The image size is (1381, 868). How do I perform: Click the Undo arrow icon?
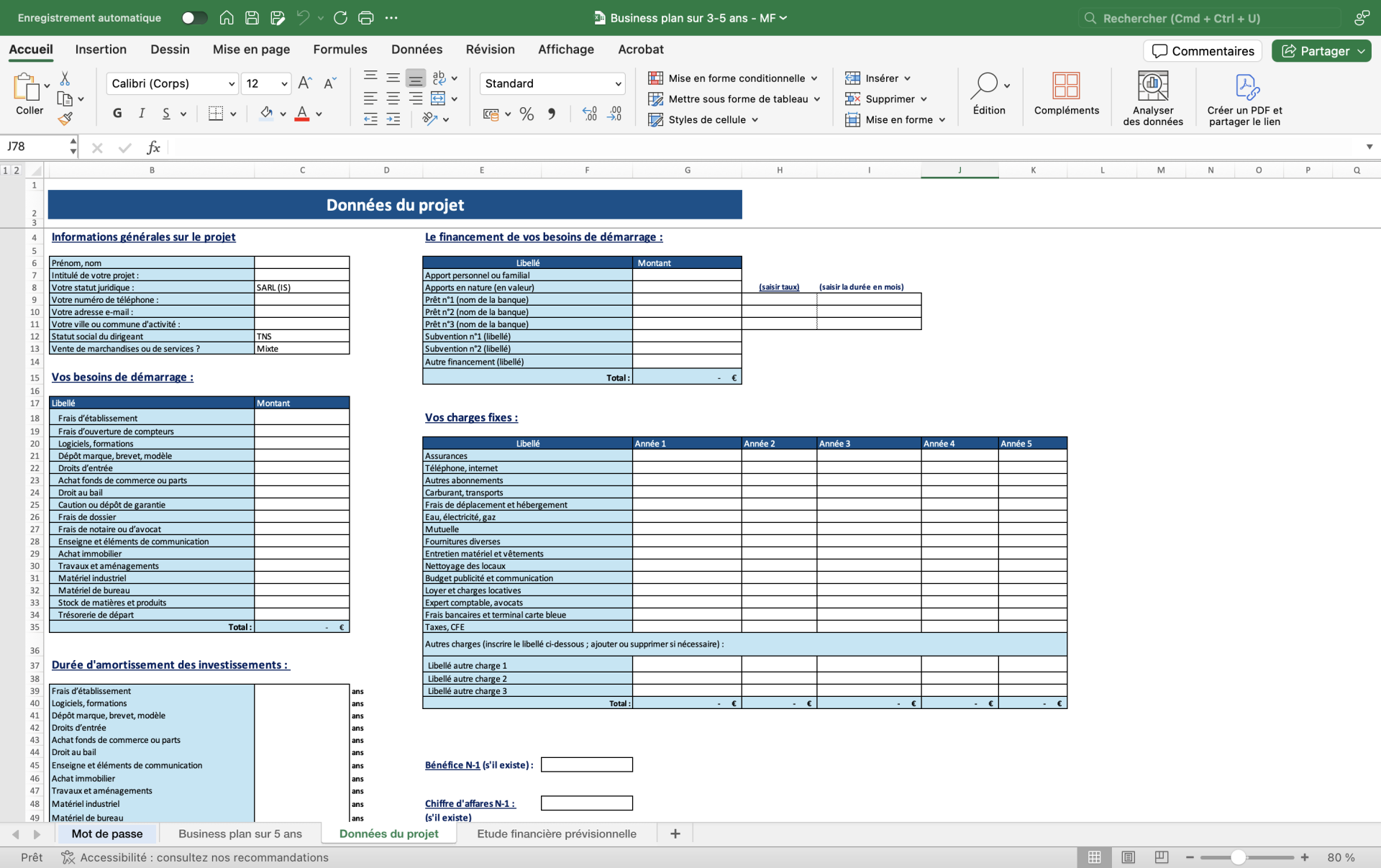[x=304, y=18]
